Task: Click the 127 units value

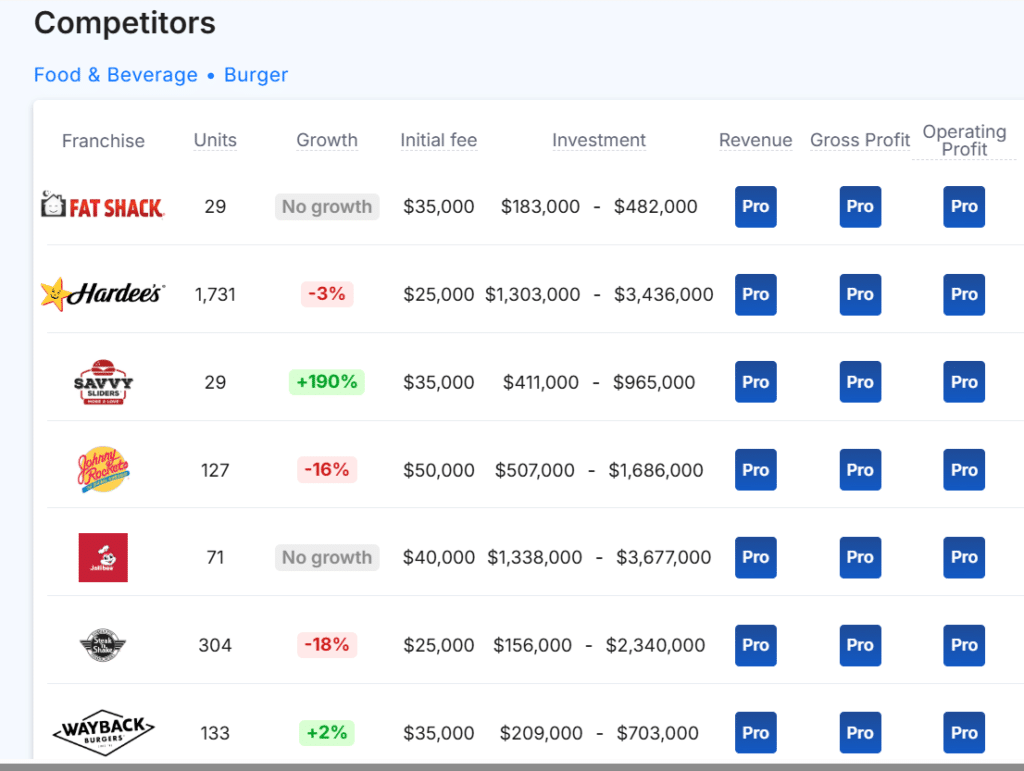Action: pyautogui.click(x=215, y=470)
